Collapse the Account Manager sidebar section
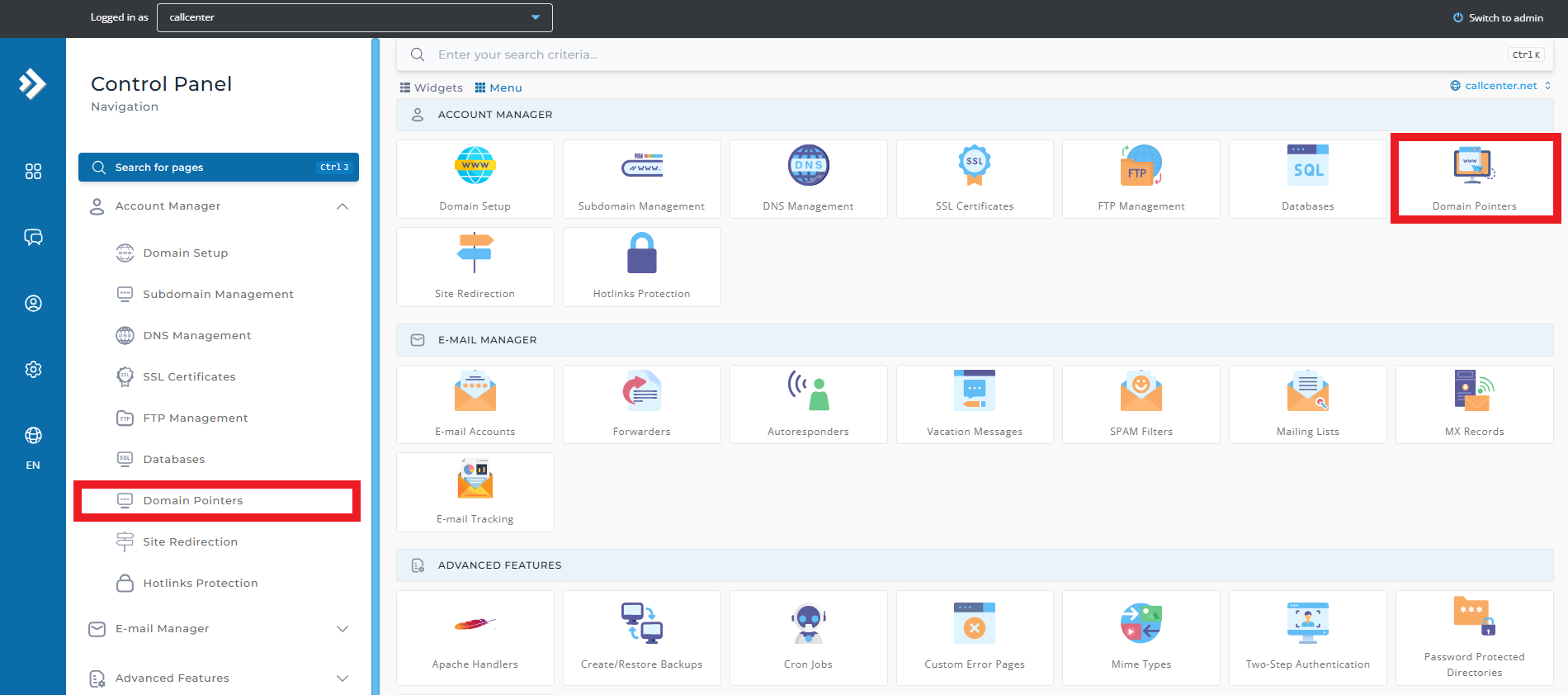 coord(342,206)
